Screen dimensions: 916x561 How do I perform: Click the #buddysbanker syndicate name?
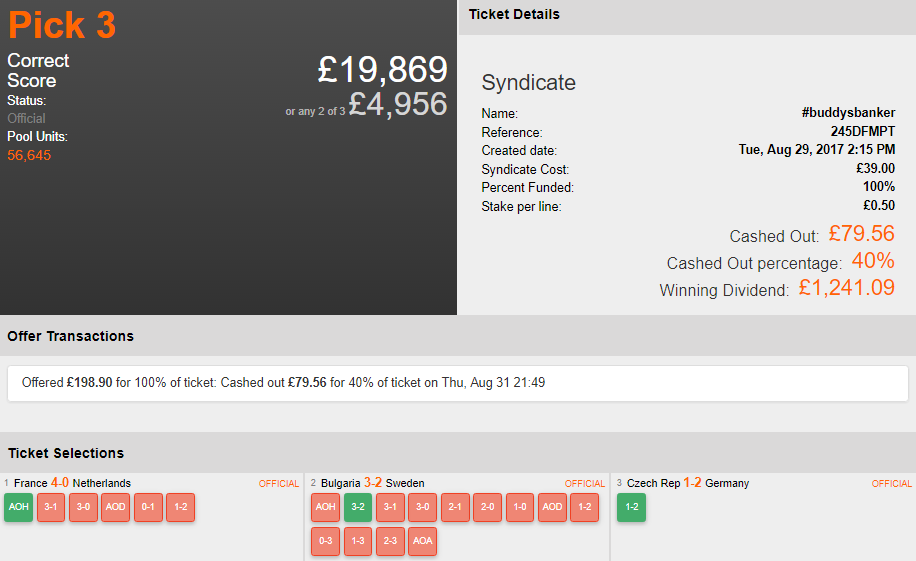tap(848, 113)
